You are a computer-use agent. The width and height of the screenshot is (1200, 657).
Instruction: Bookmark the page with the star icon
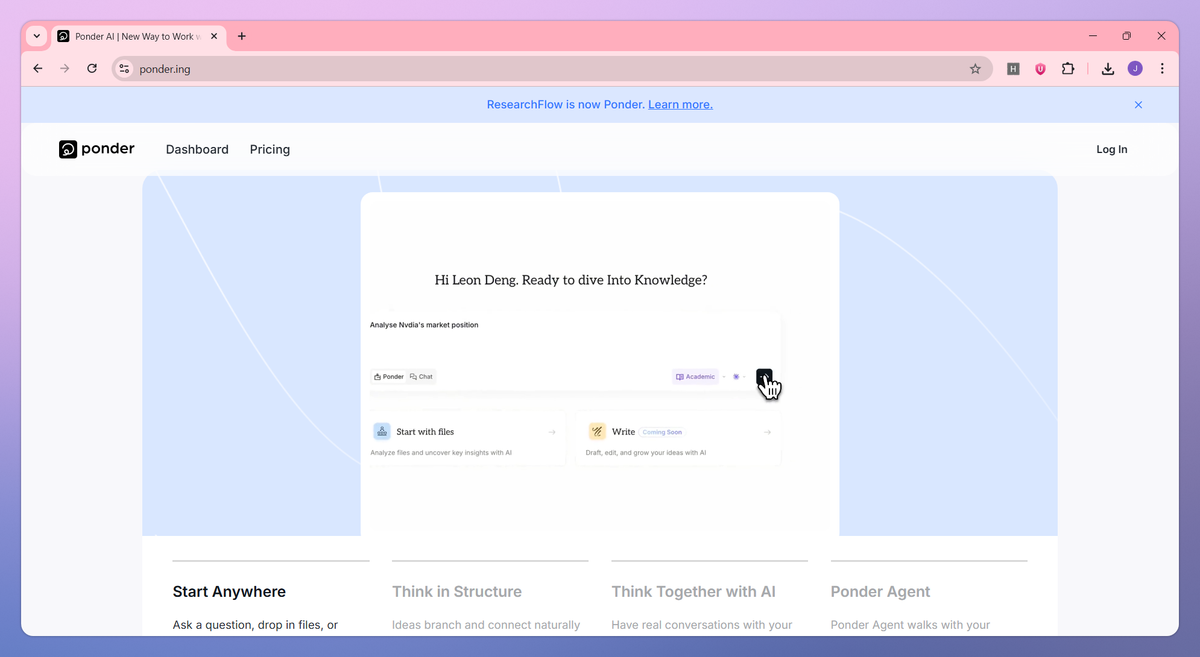pos(975,68)
